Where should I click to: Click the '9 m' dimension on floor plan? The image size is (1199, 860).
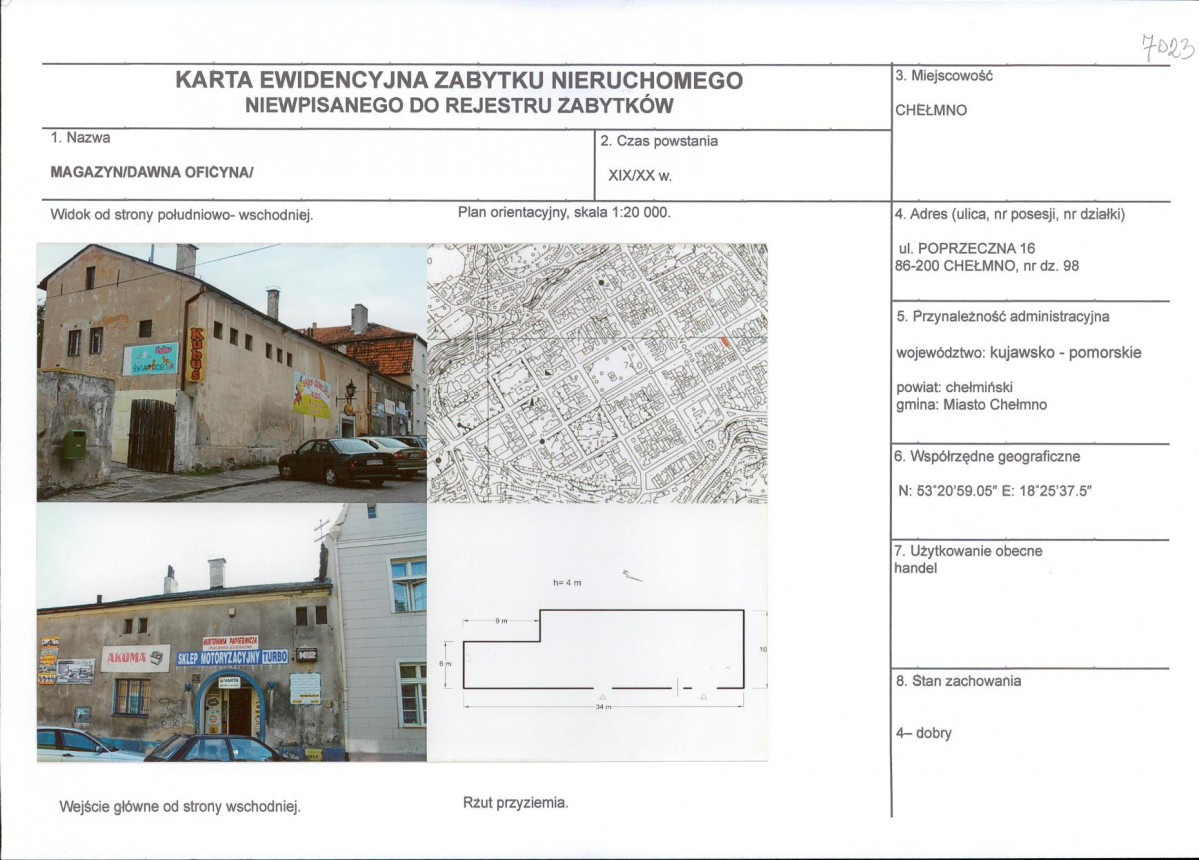click(501, 621)
